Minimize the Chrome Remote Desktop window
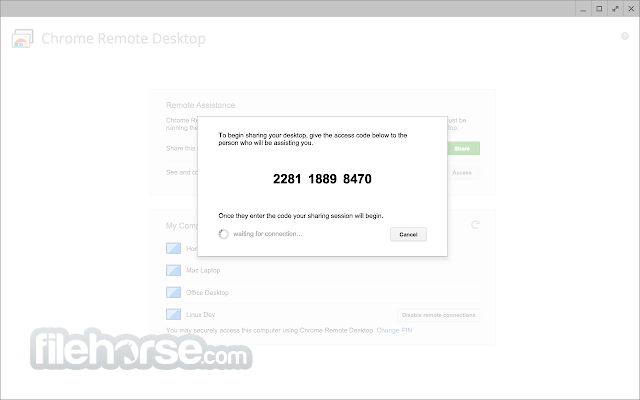The height and width of the screenshot is (400, 640). point(583,9)
